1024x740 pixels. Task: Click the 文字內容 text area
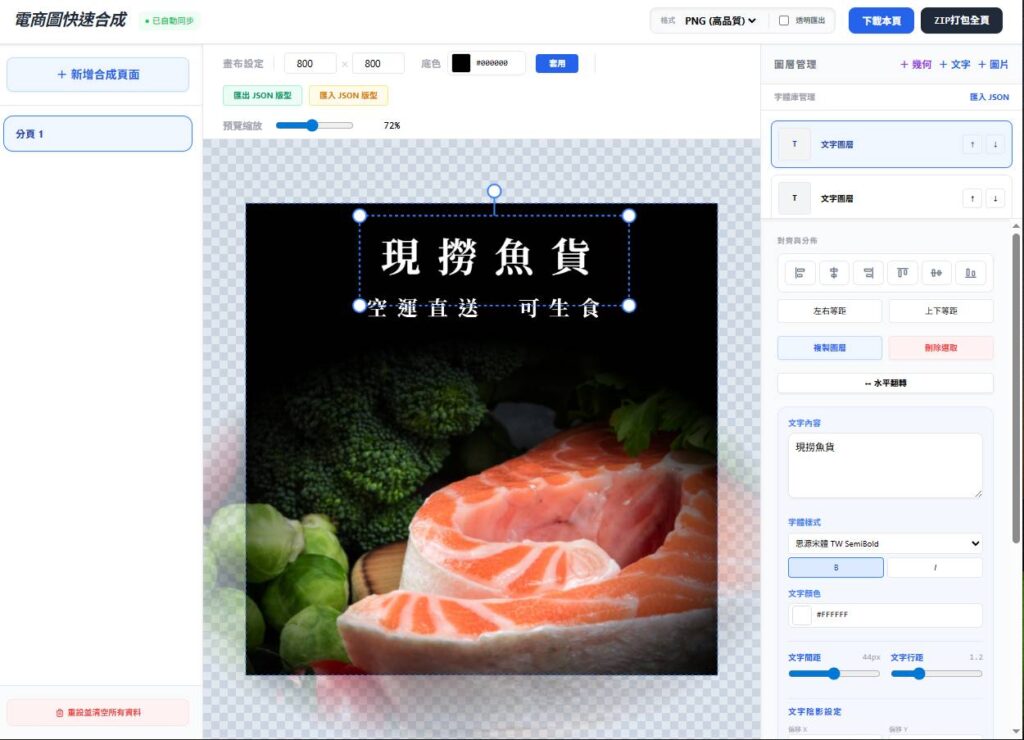coord(885,465)
